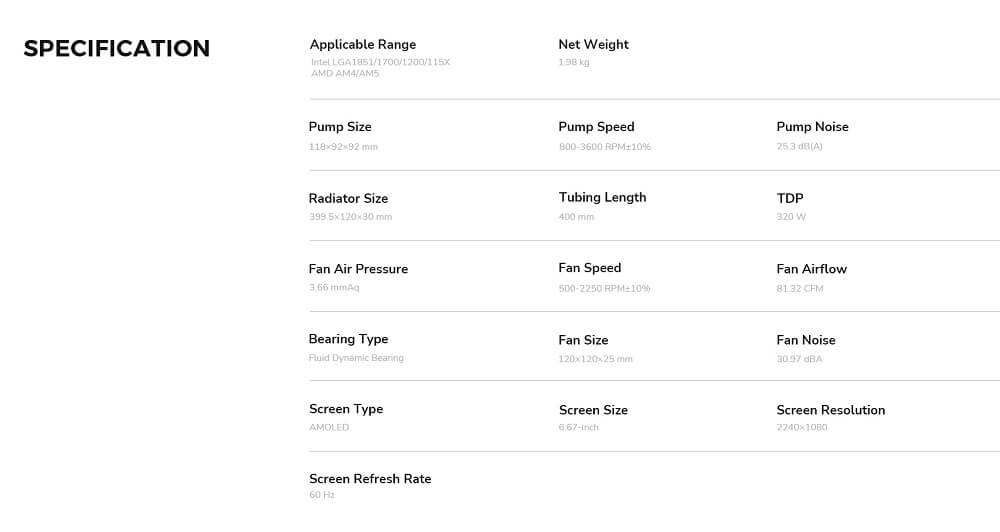Click the Pump Speed label
The image size is (1000, 532).
(x=596, y=127)
